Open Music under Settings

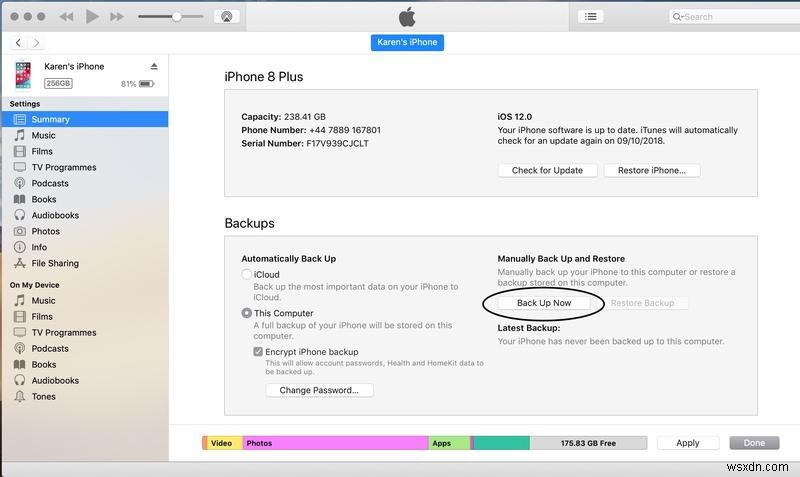click(x=43, y=135)
